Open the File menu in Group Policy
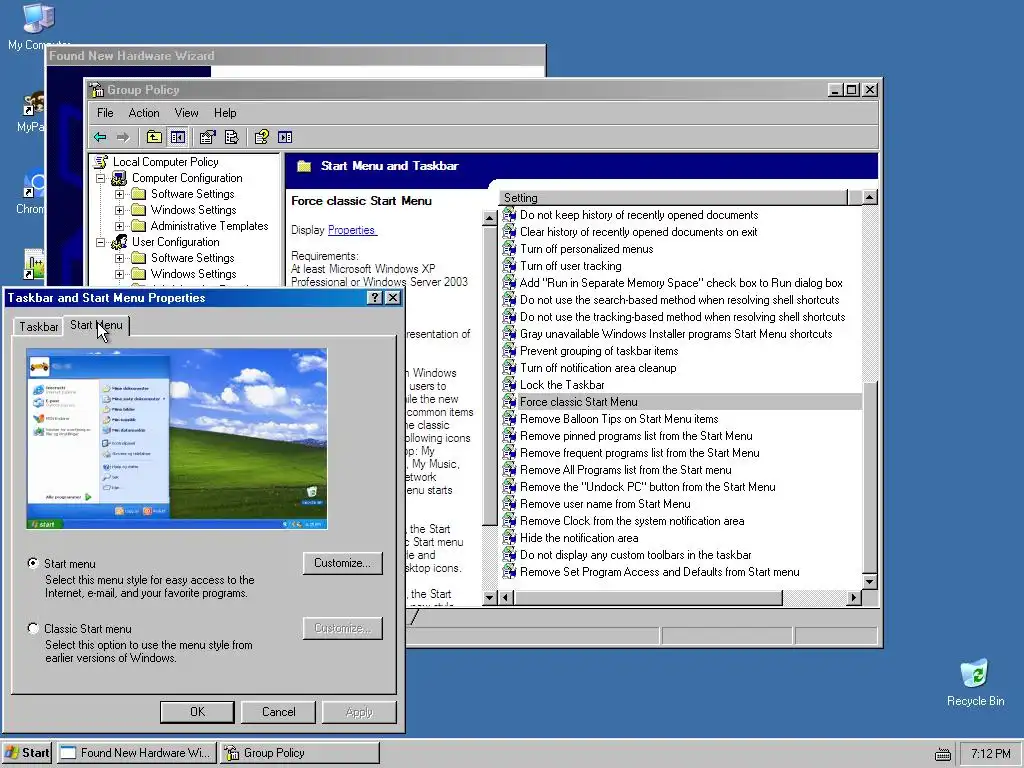Screen dimensions: 1024x768 point(105,113)
